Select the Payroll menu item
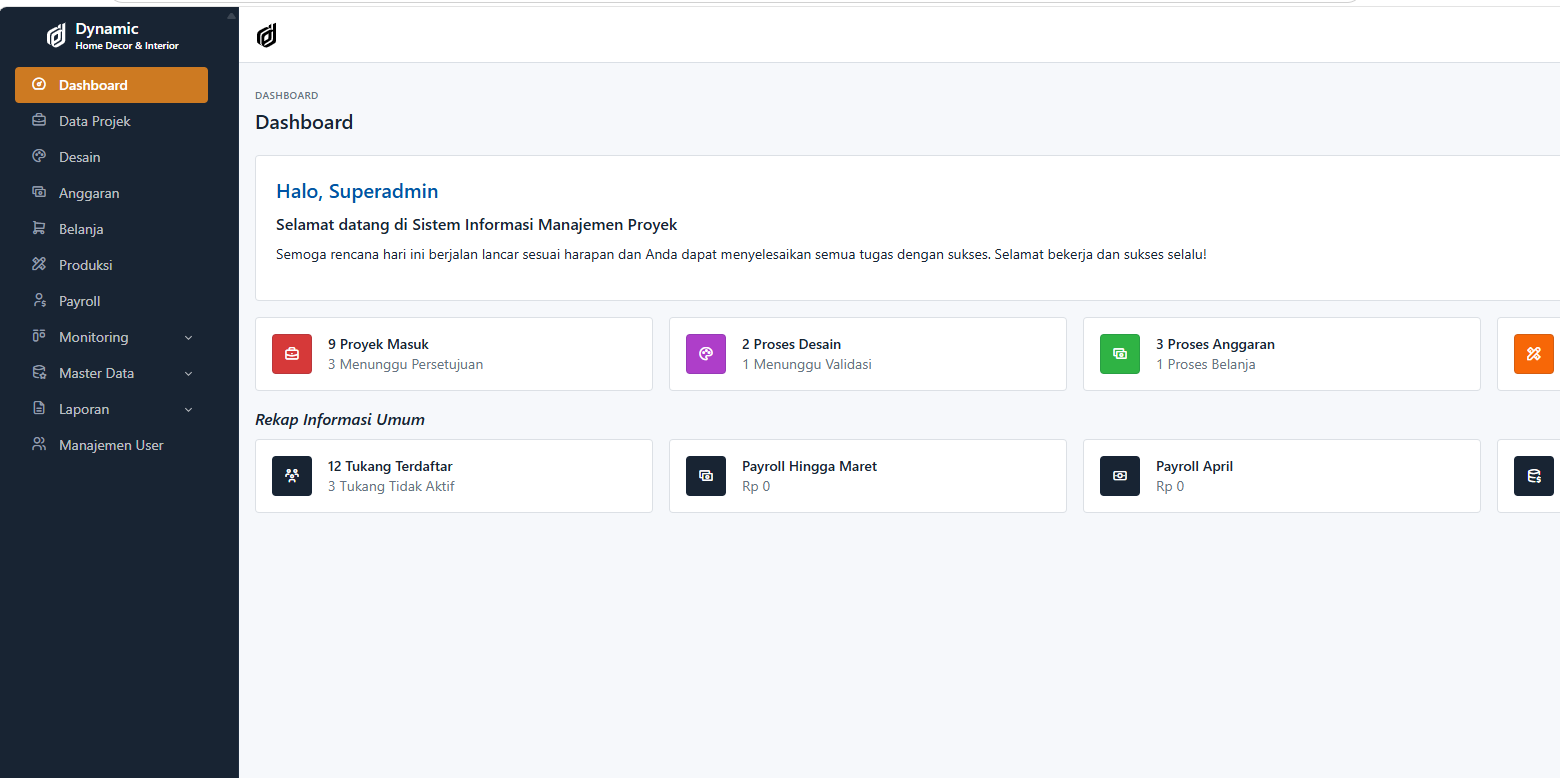Image resolution: width=1560 pixels, height=778 pixels. [x=111, y=301]
